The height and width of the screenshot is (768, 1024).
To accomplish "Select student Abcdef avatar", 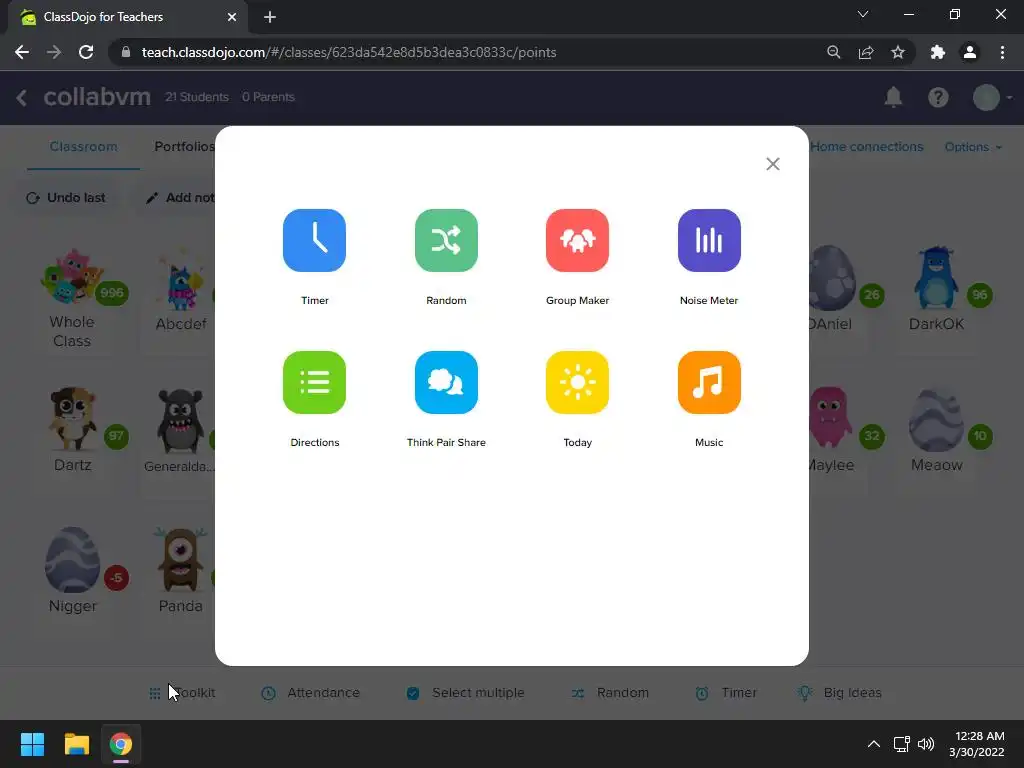I will (181, 281).
